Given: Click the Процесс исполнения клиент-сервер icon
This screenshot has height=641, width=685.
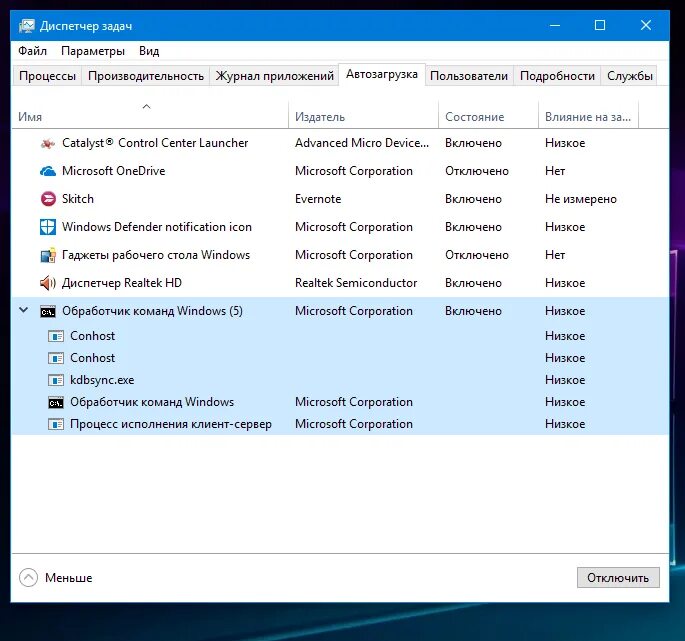Looking at the screenshot, I should (x=56, y=424).
